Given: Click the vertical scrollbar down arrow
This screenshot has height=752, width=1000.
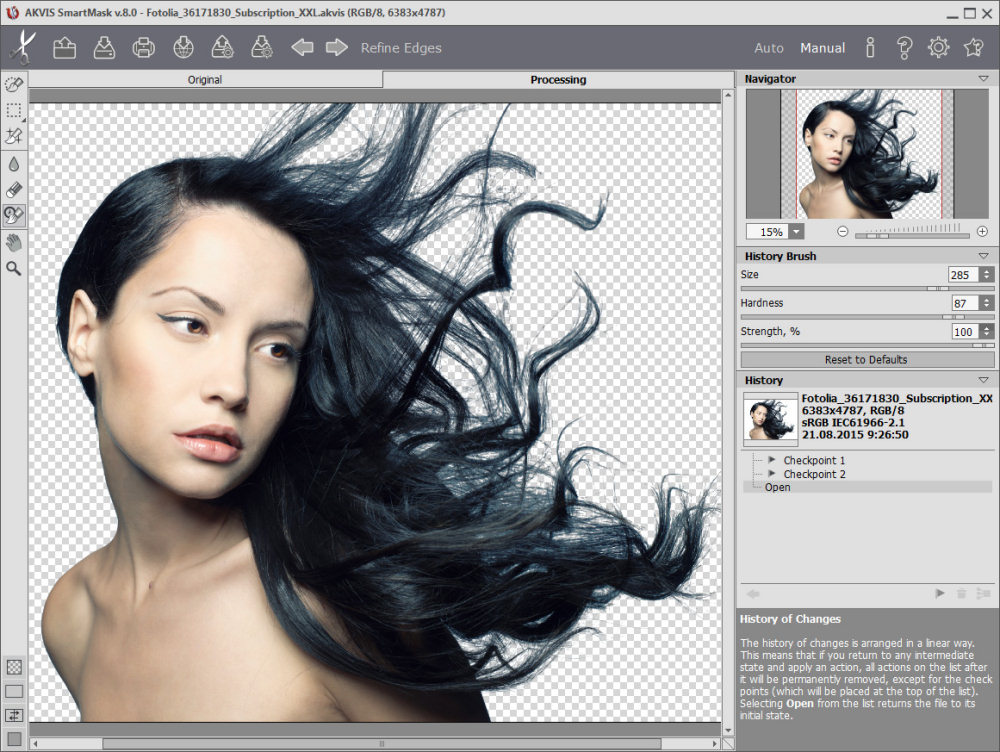Looking at the screenshot, I should (728, 730).
